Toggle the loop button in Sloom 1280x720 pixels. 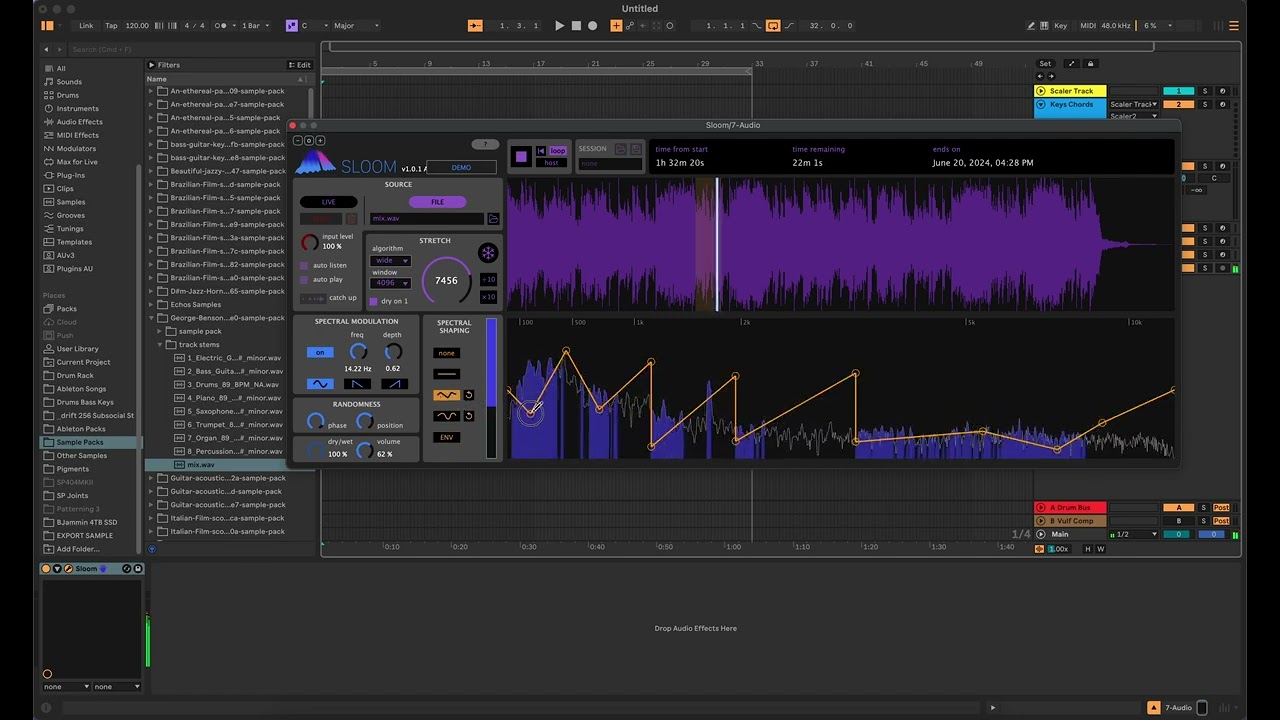[x=558, y=151]
